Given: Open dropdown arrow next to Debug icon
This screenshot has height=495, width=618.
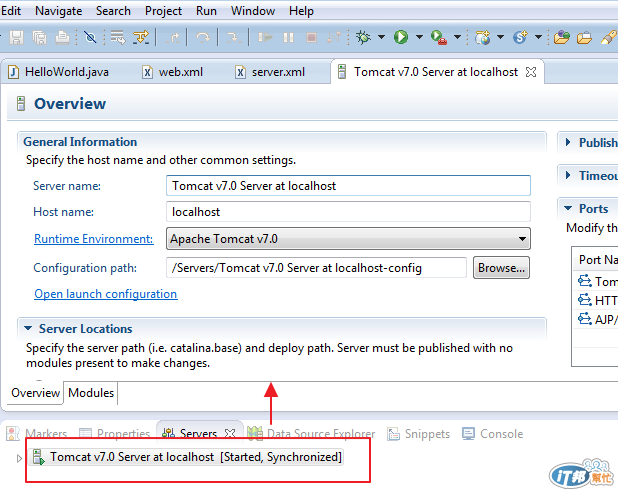Looking at the screenshot, I should click(381, 37).
